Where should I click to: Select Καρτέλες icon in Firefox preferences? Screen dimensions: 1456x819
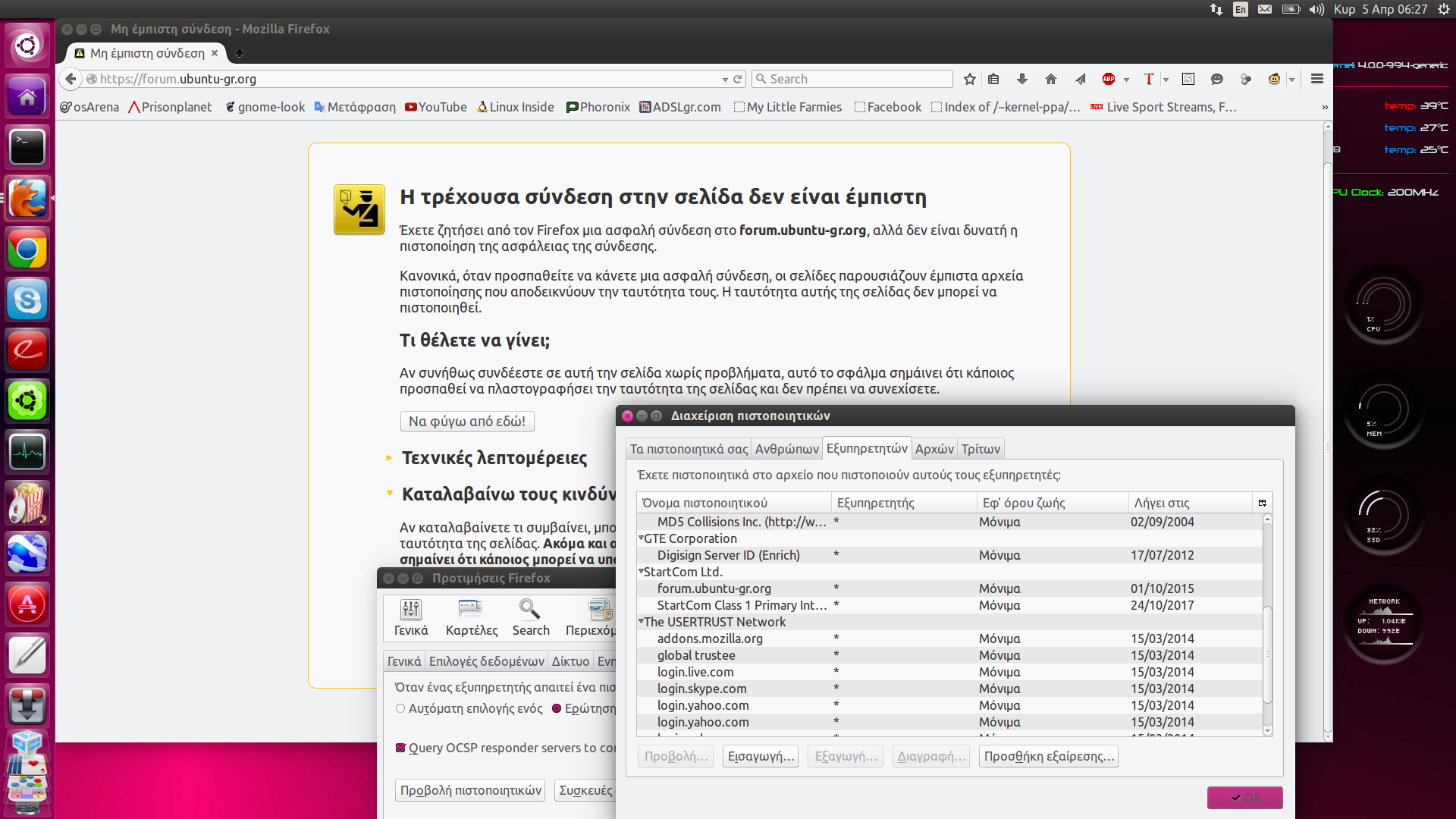(x=472, y=617)
